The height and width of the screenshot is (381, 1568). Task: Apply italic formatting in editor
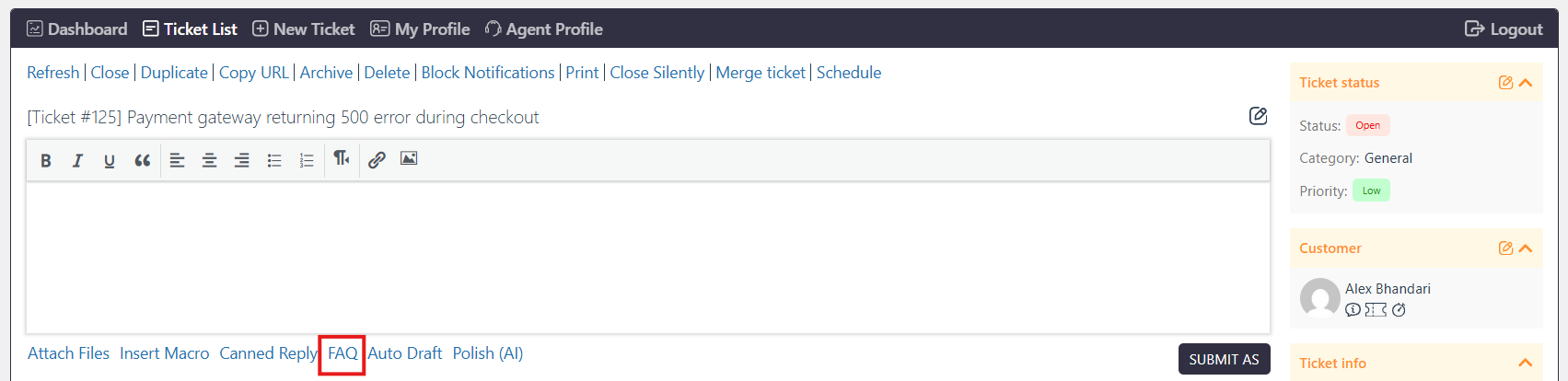coord(77,161)
